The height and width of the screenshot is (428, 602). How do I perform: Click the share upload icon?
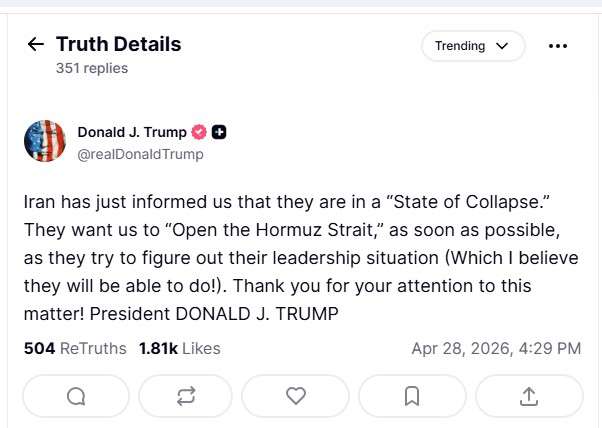coord(529,396)
